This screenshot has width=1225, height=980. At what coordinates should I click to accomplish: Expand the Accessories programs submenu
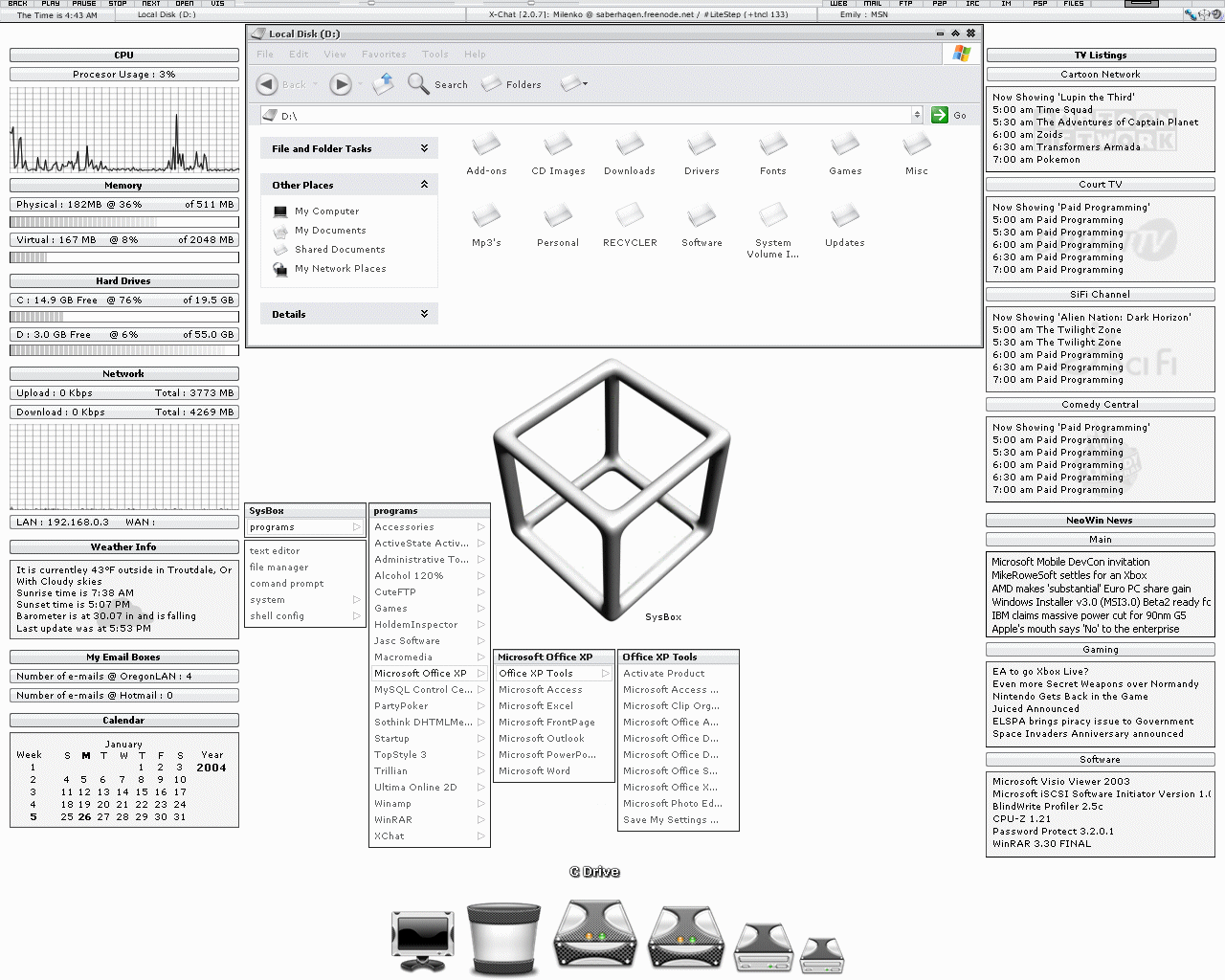point(430,527)
